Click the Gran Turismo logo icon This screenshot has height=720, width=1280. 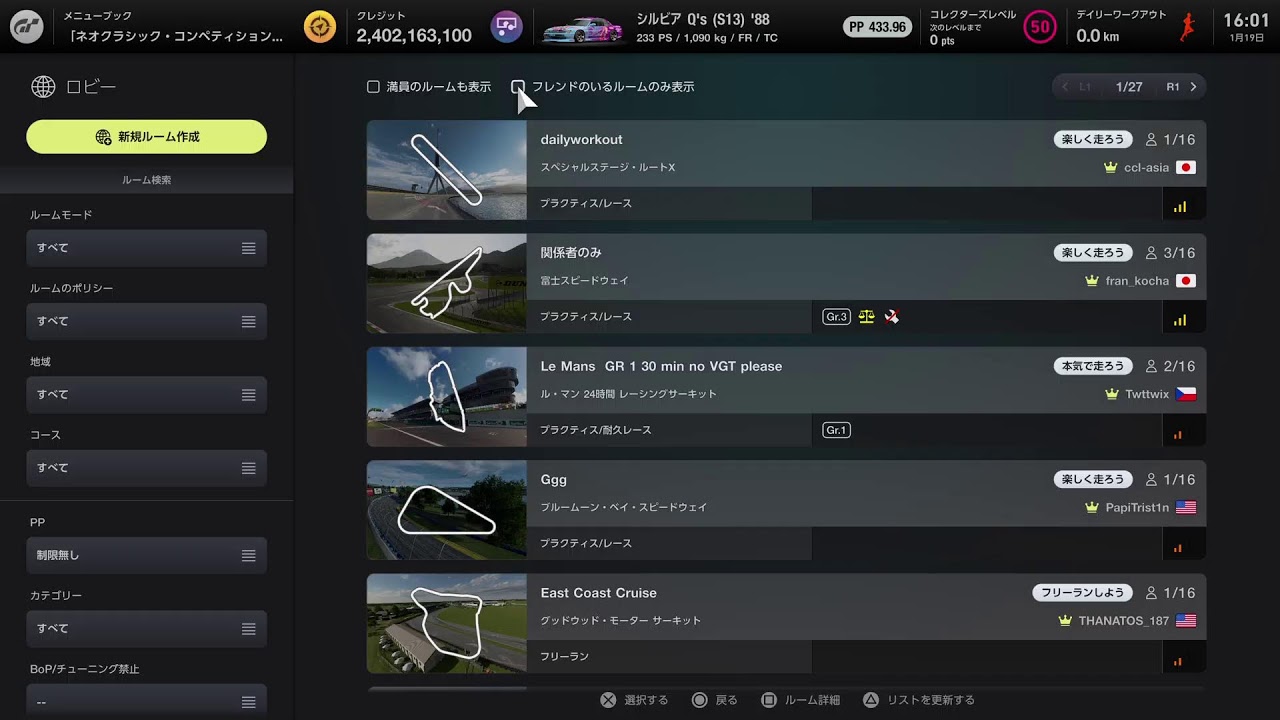[x=26, y=26]
